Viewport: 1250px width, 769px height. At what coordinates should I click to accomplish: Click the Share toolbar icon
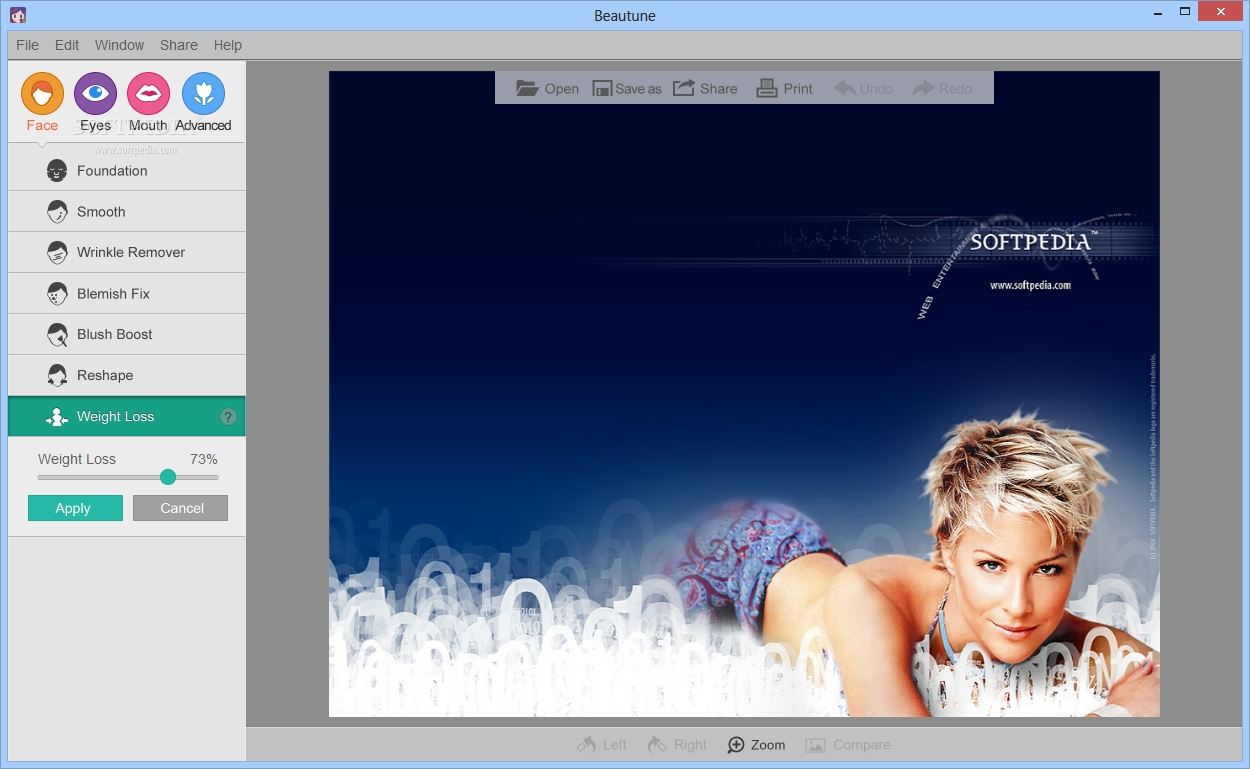click(x=684, y=88)
